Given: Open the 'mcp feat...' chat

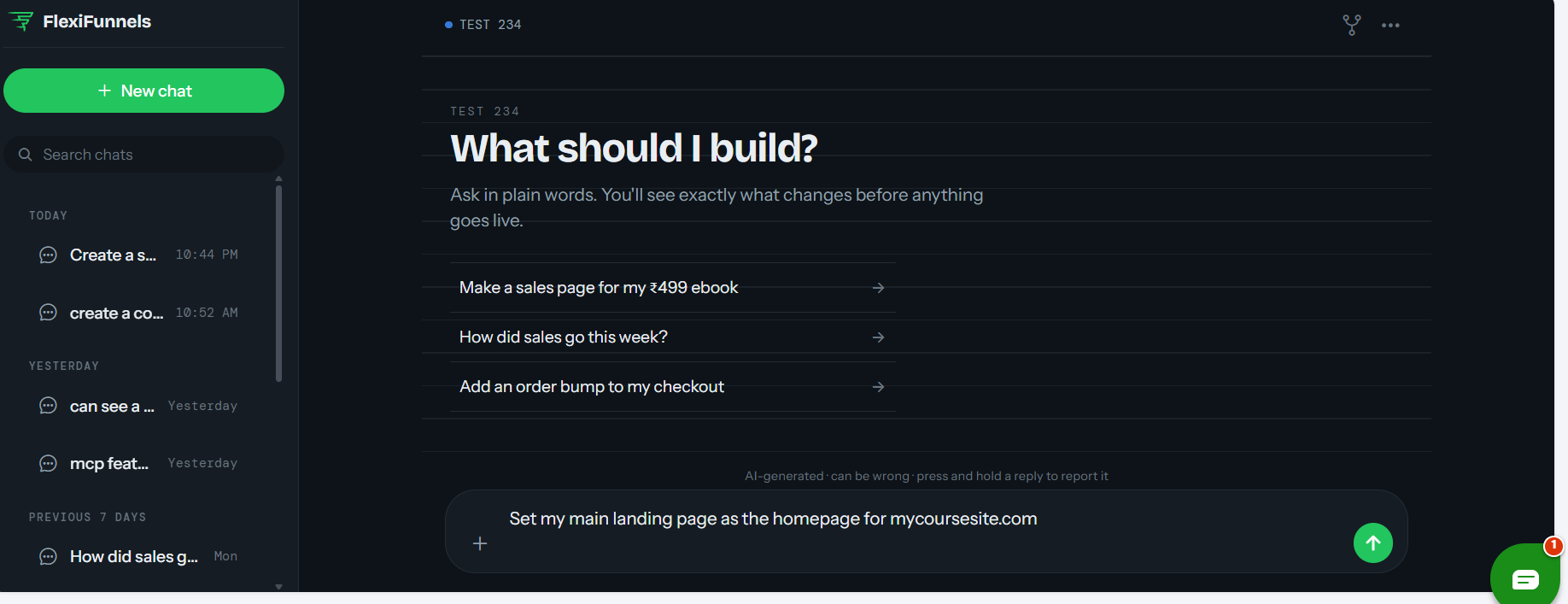Looking at the screenshot, I should (x=140, y=463).
